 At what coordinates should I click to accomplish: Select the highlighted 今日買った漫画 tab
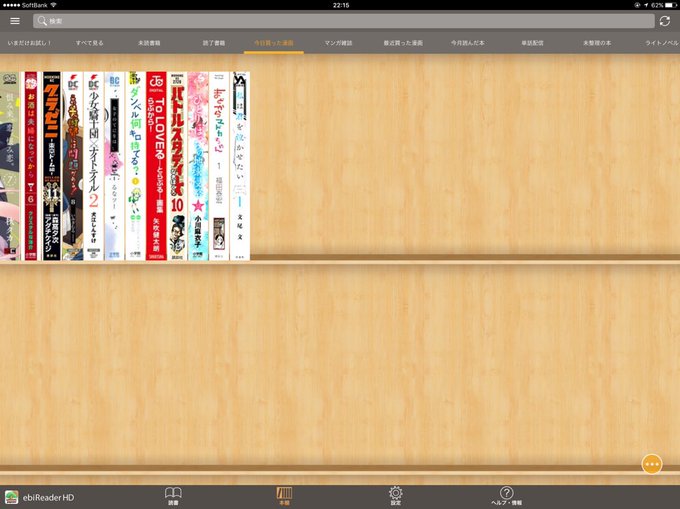coord(274,43)
